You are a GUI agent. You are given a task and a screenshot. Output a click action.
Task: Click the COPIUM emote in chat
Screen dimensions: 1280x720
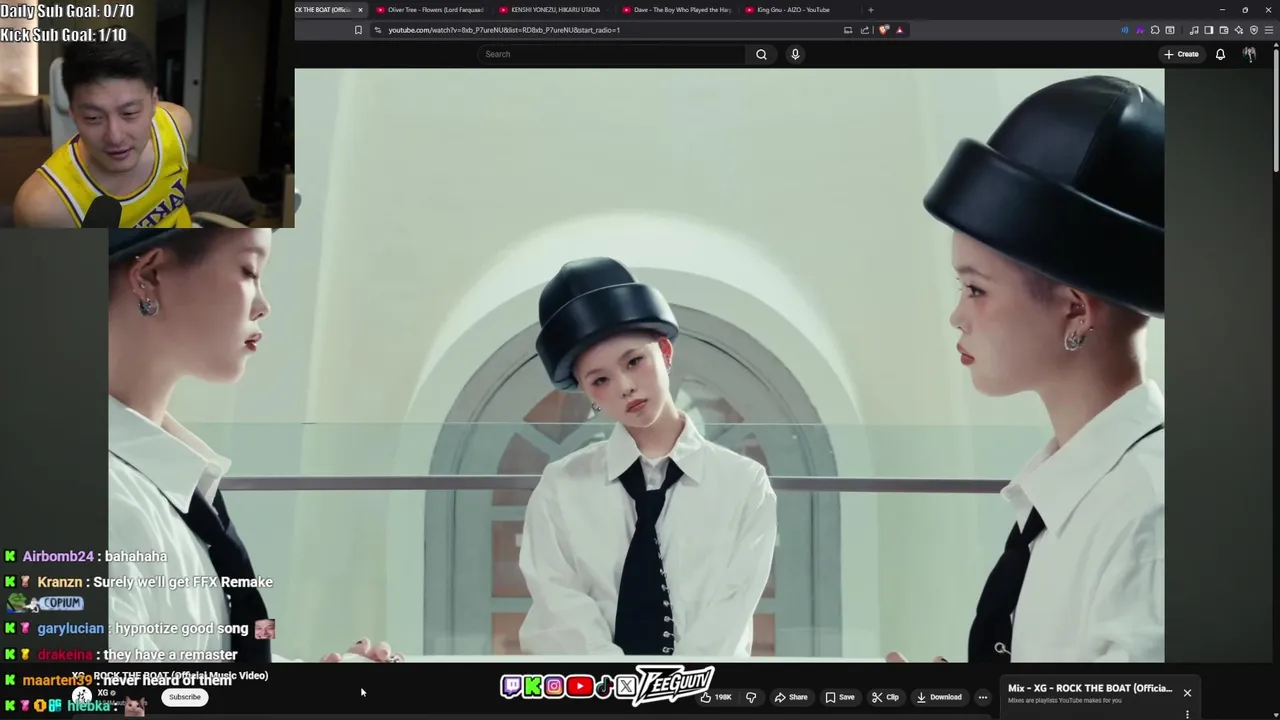pos(44,603)
